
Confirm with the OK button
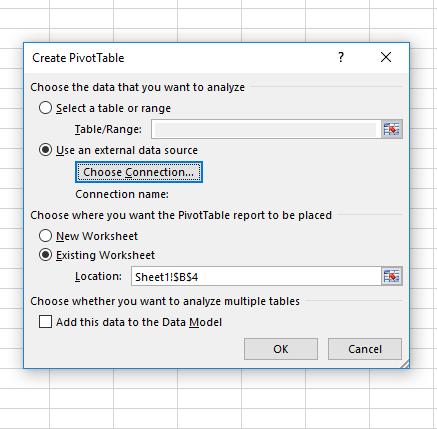[x=281, y=349]
